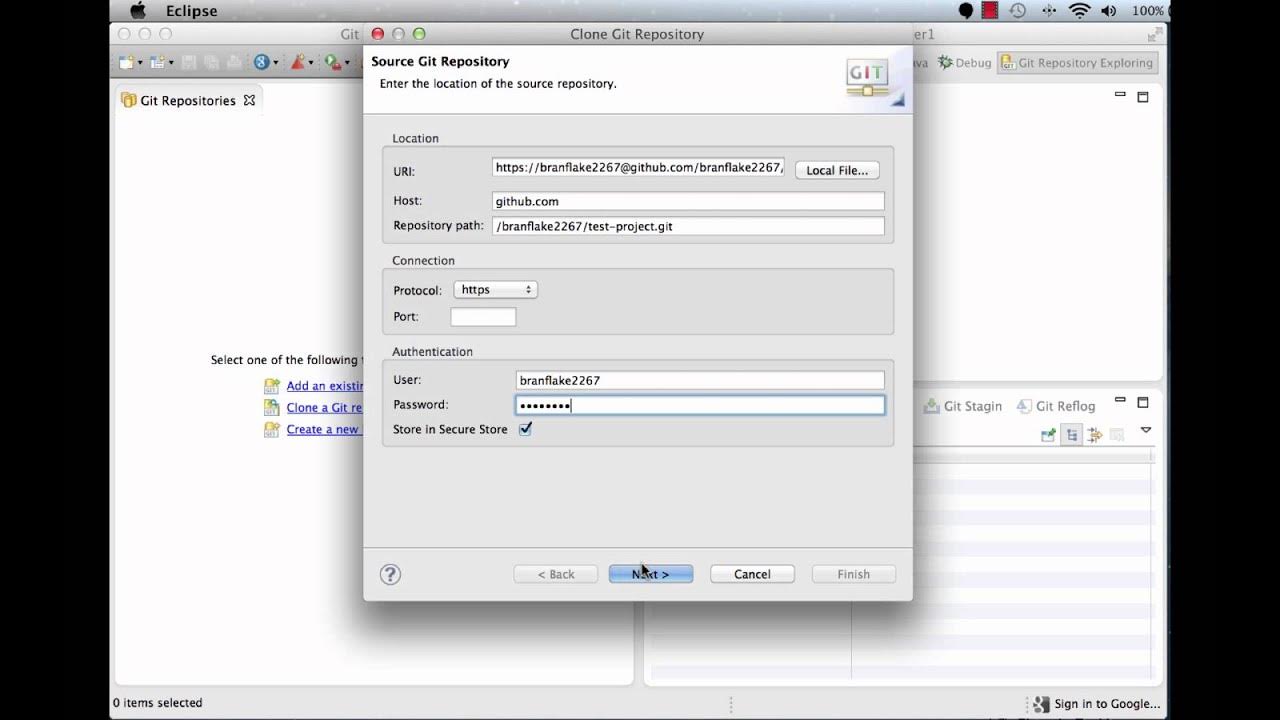Open the lower panel view menu triangle
Screen dimensions: 1280x720
(1146, 431)
